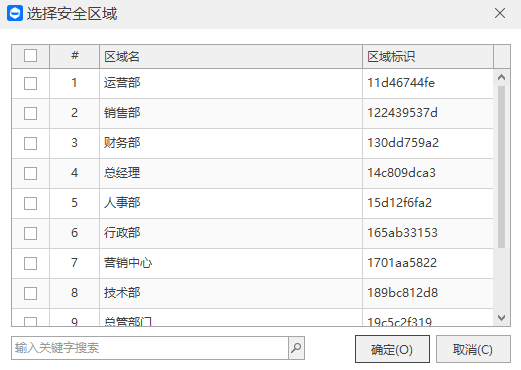
Task: Select the 行政部 name cell
Action: [231, 233]
